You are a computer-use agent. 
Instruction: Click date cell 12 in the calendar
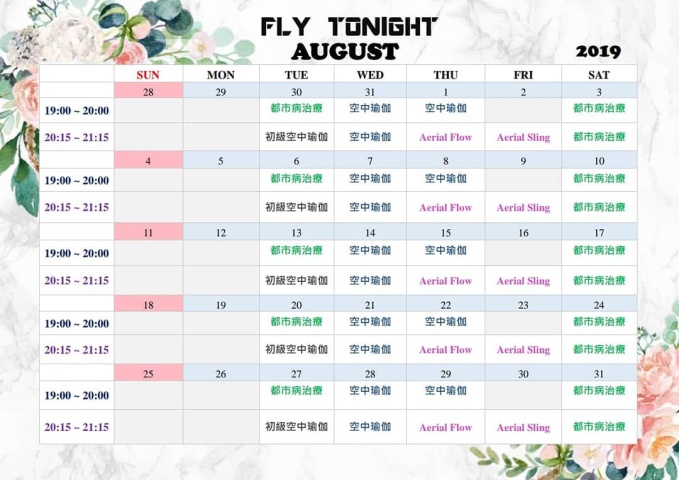click(x=221, y=232)
